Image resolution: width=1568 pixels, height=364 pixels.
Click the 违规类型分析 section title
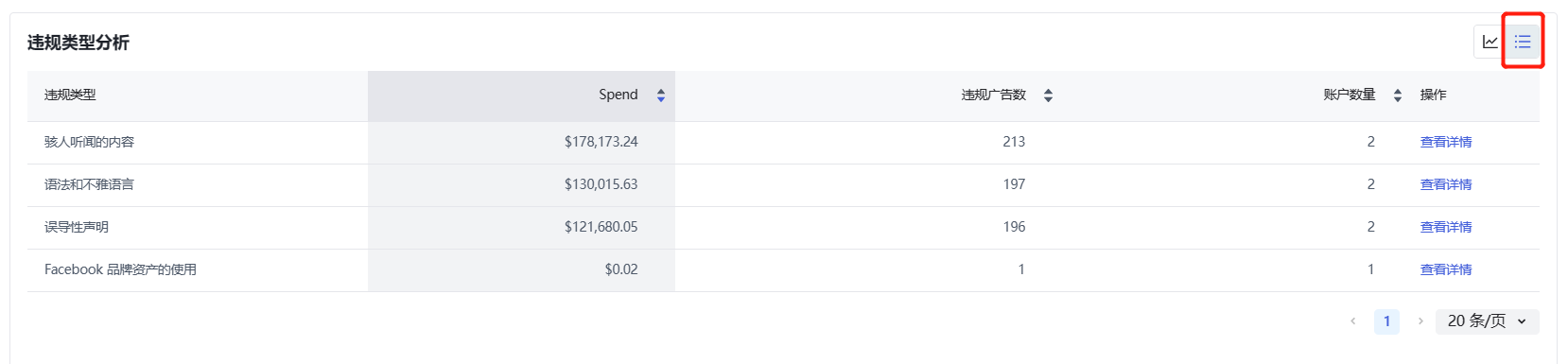click(78, 43)
